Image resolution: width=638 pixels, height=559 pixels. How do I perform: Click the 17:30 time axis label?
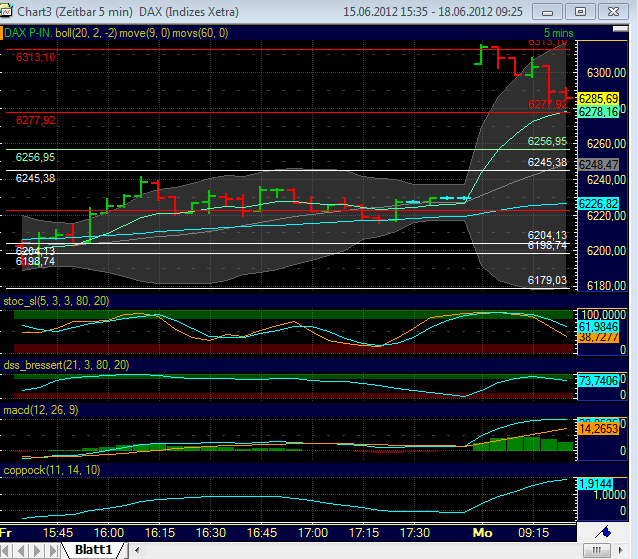415,533
